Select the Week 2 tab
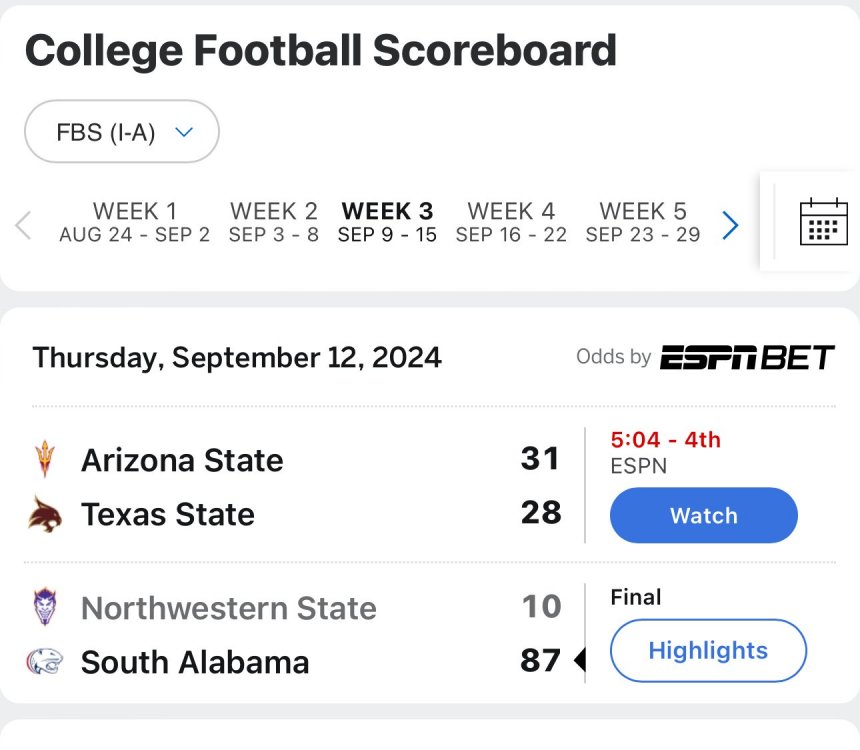 tap(273, 222)
